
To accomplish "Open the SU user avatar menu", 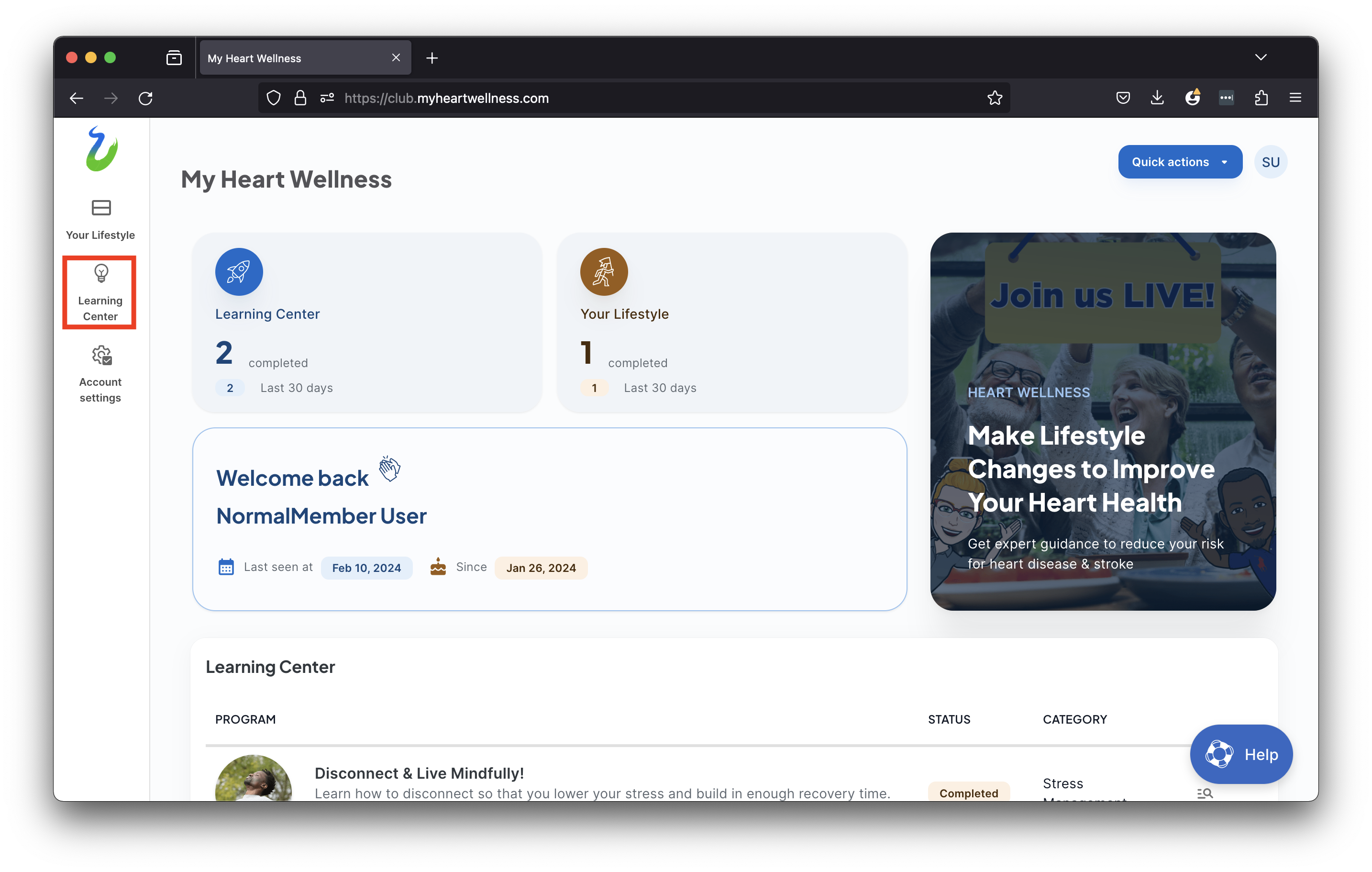I will point(1270,162).
